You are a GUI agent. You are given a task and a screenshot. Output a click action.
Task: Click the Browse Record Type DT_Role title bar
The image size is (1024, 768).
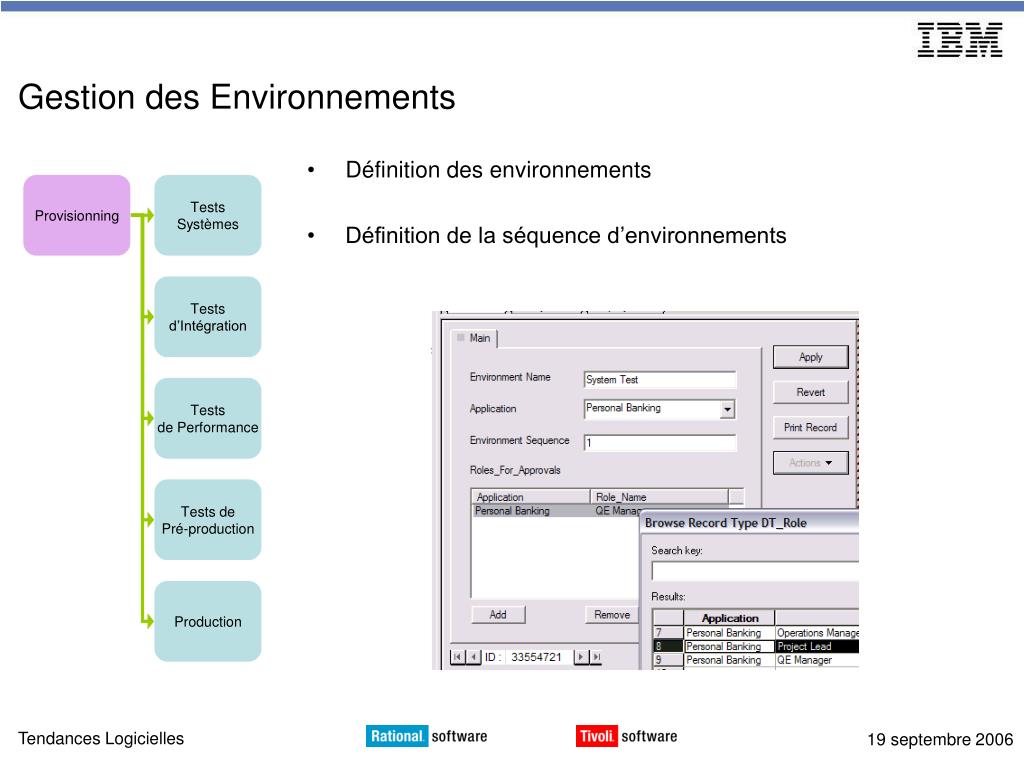750,523
